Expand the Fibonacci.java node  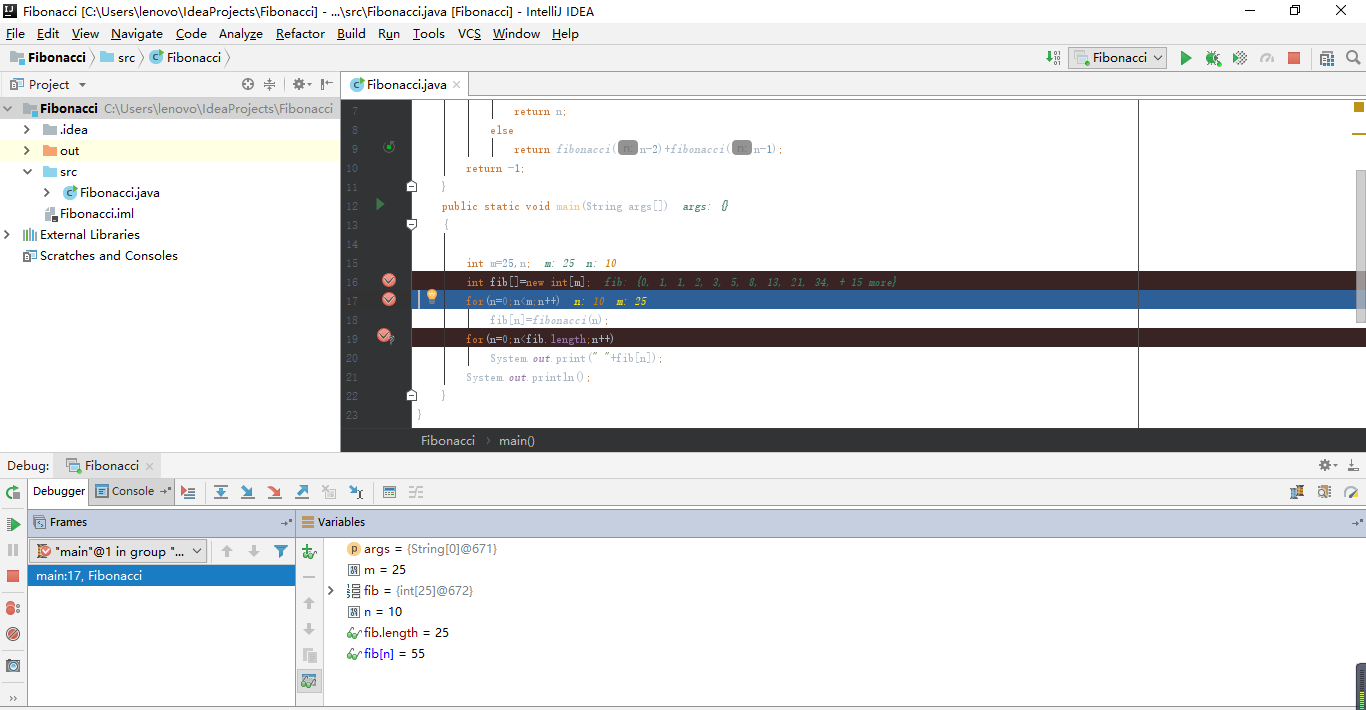coord(47,193)
